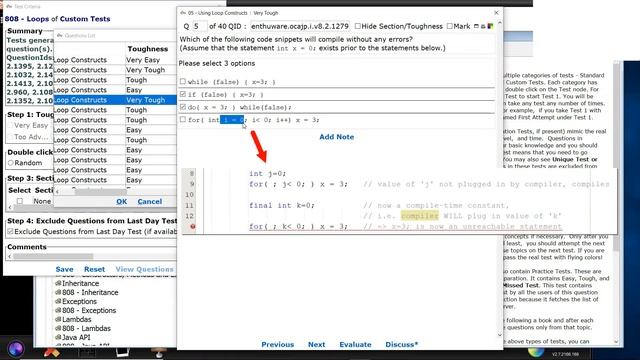Open the red-orange app icon in taskbar
The width and height of the screenshot is (640, 360).
click(x=52, y=352)
